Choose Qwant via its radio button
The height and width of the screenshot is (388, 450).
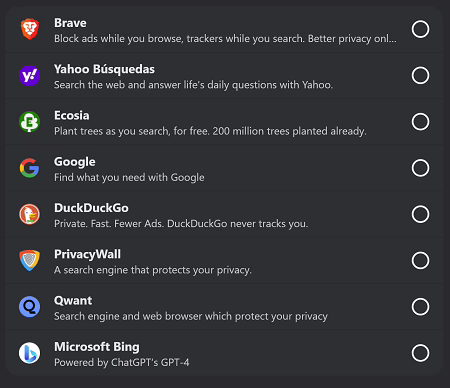click(x=420, y=307)
